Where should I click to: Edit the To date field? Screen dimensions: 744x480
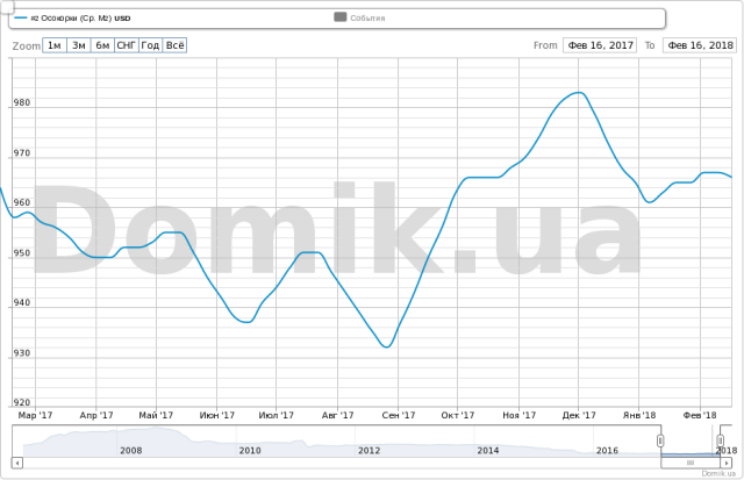click(x=699, y=45)
